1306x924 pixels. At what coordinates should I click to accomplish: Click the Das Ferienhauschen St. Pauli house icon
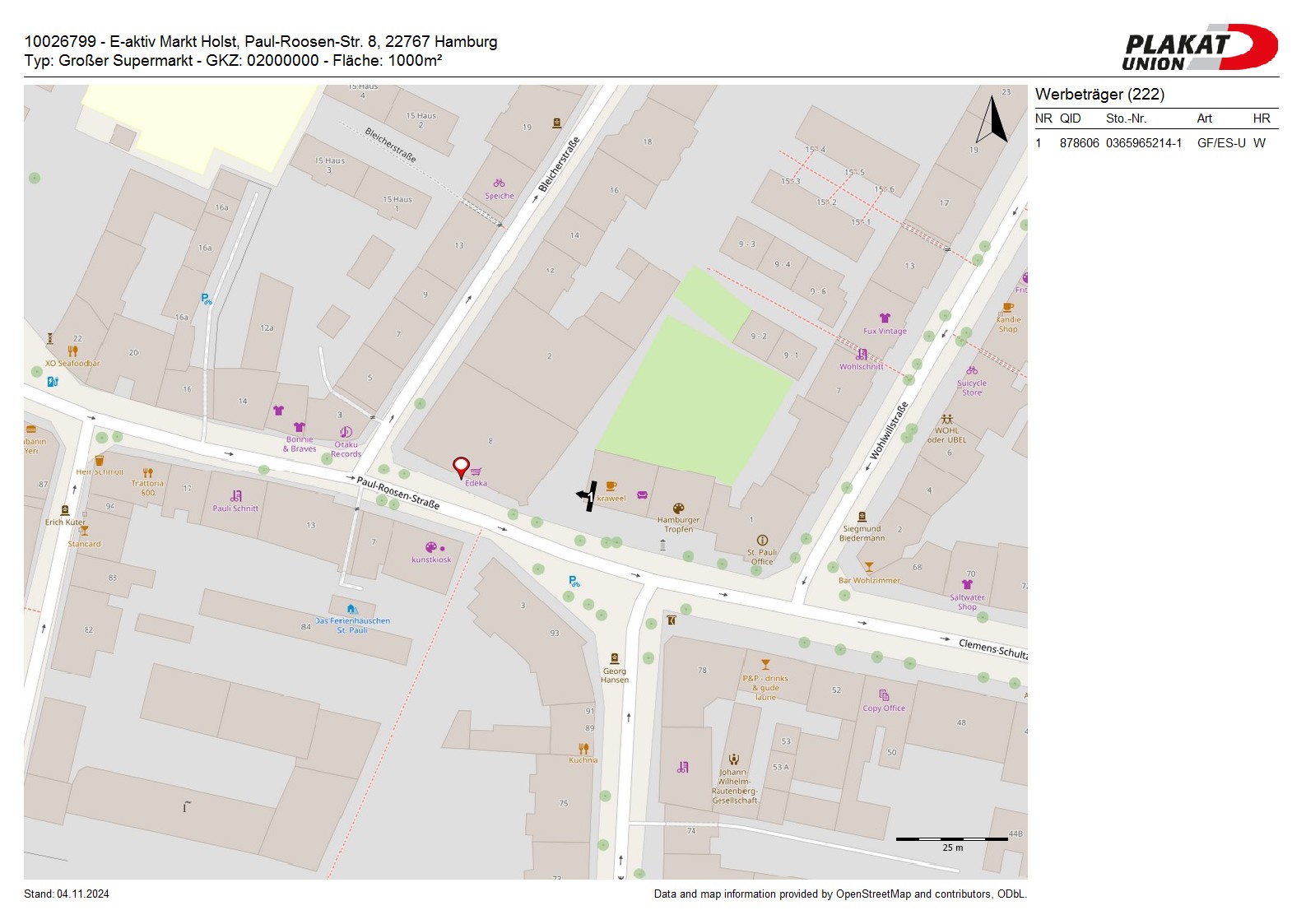click(351, 610)
